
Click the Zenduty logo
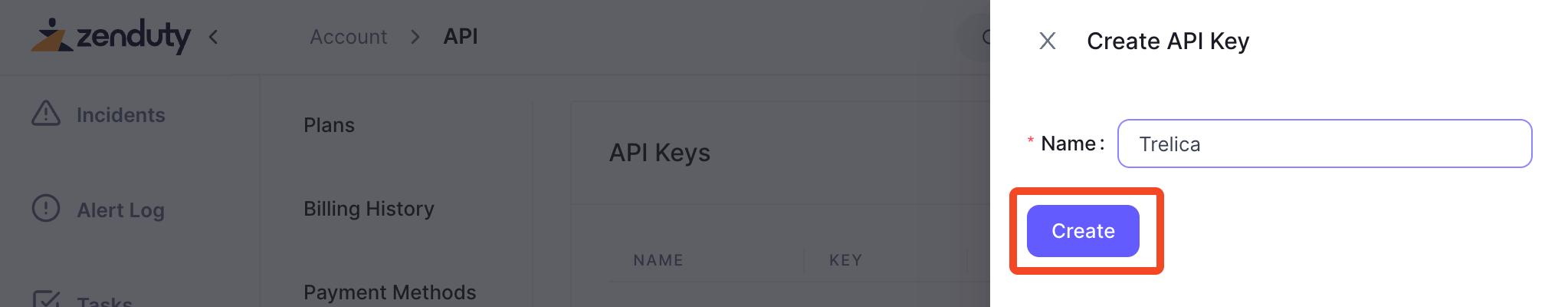point(110,35)
